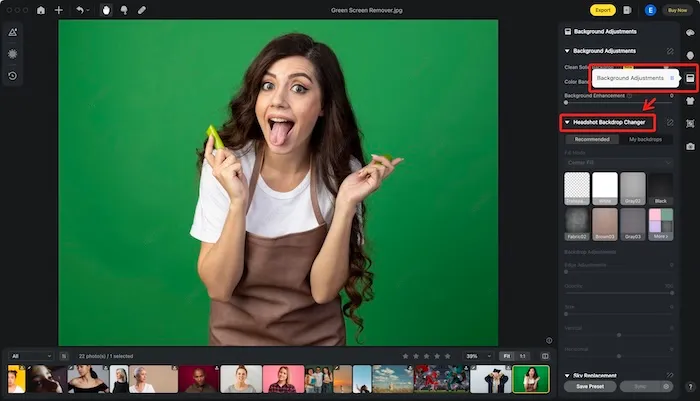Screen dimensions: 700x401
Task: Open the history panel in left sidebar
Action: click(x=12, y=75)
